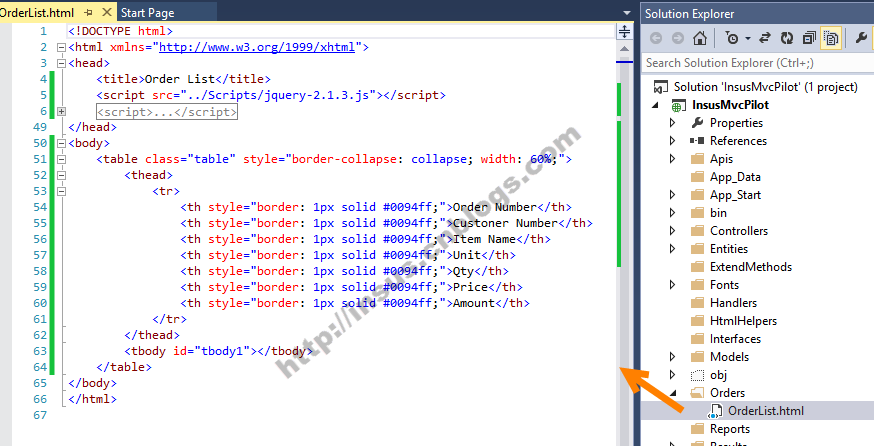
Task: Focus the Search Solution Explorer box
Action: click(x=758, y=63)
